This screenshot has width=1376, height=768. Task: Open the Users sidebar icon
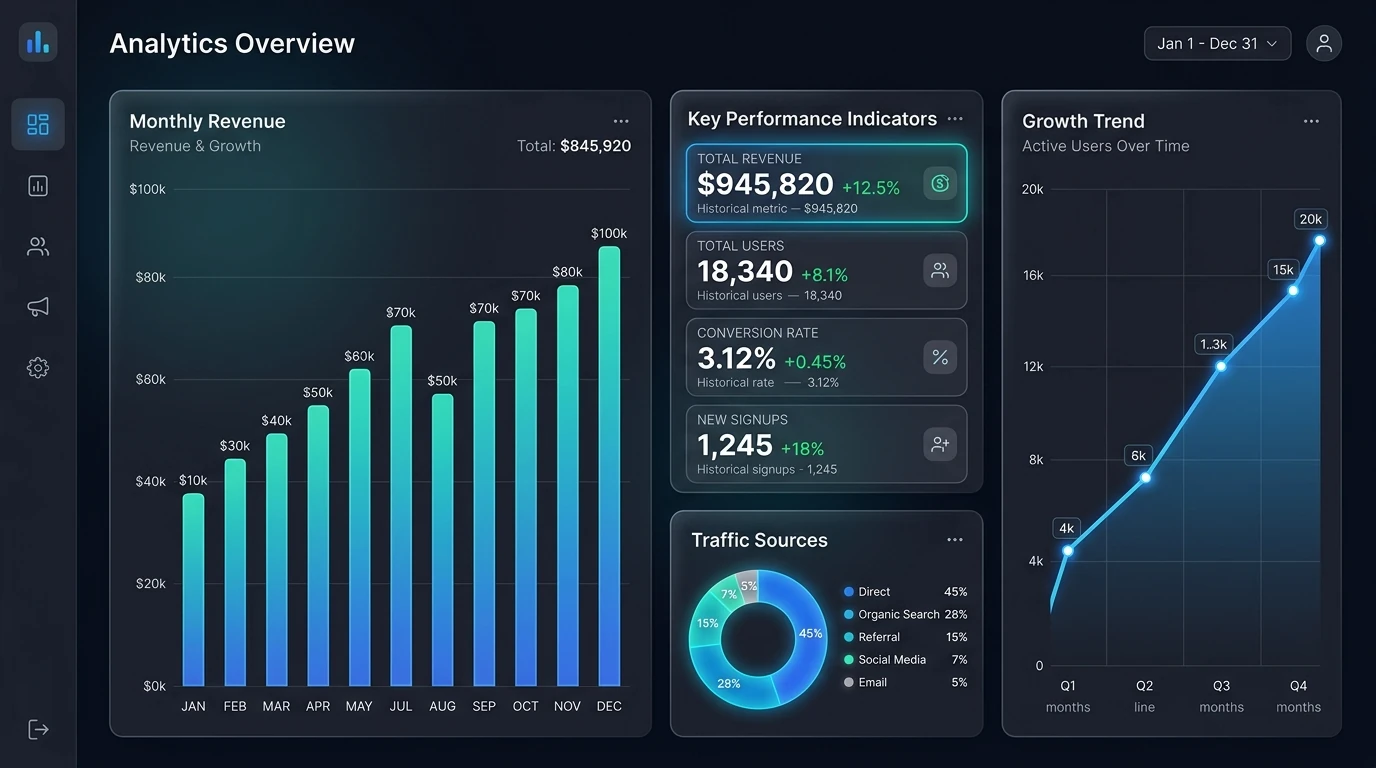click(38, 246)
